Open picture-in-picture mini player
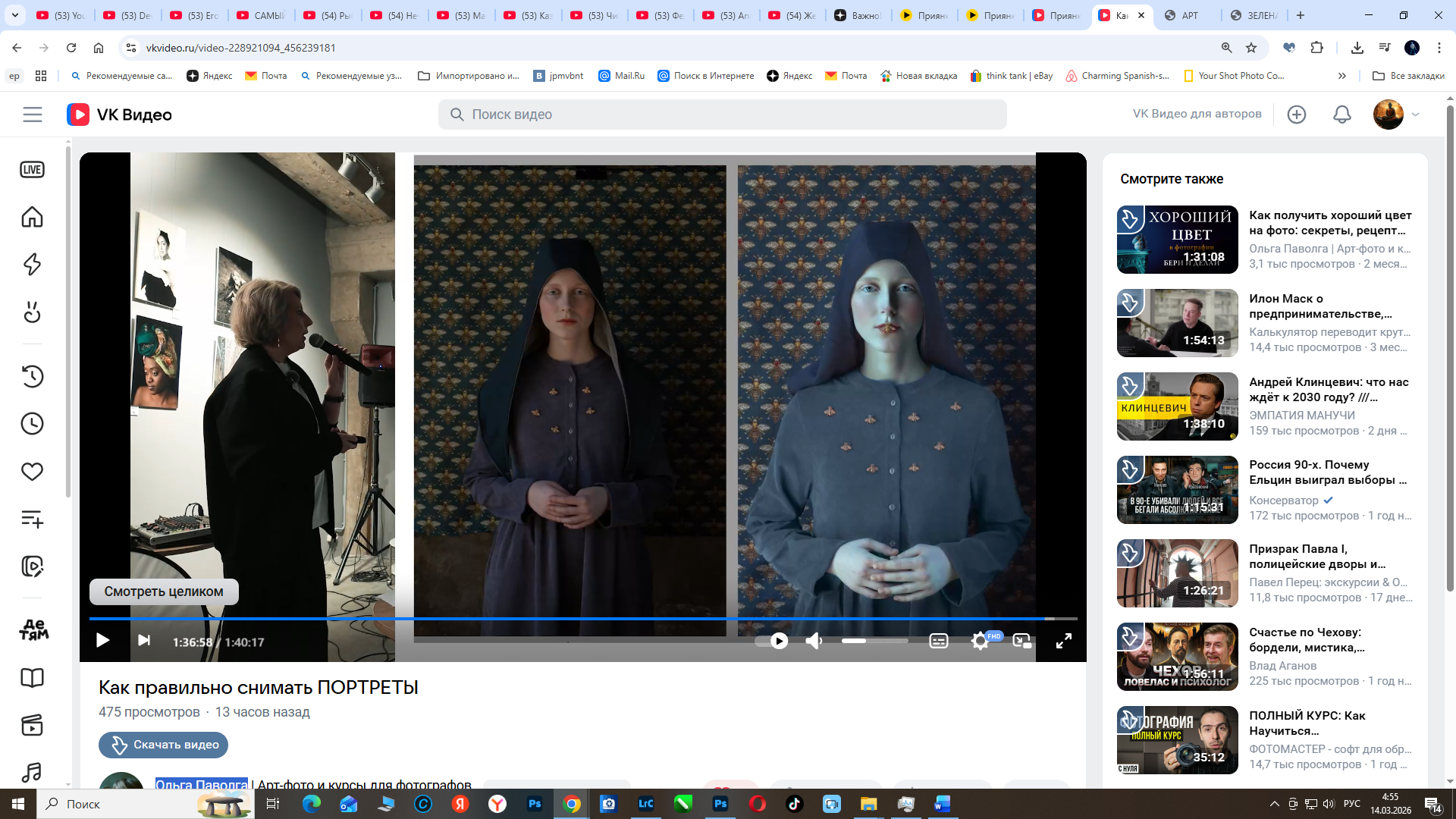This screenshot has height=819, width=1456. tap(1022, 642)
